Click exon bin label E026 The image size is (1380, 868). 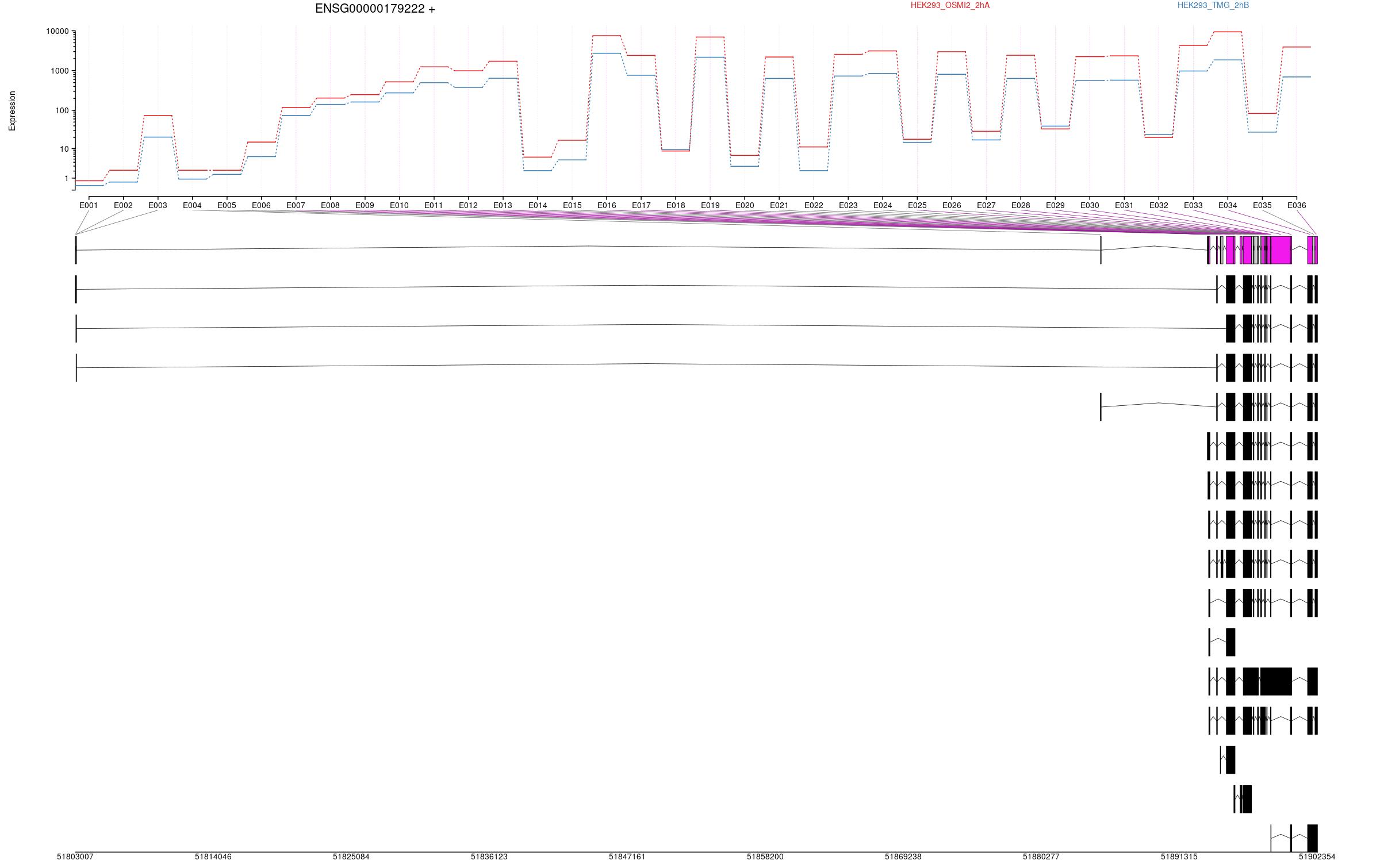952,205
